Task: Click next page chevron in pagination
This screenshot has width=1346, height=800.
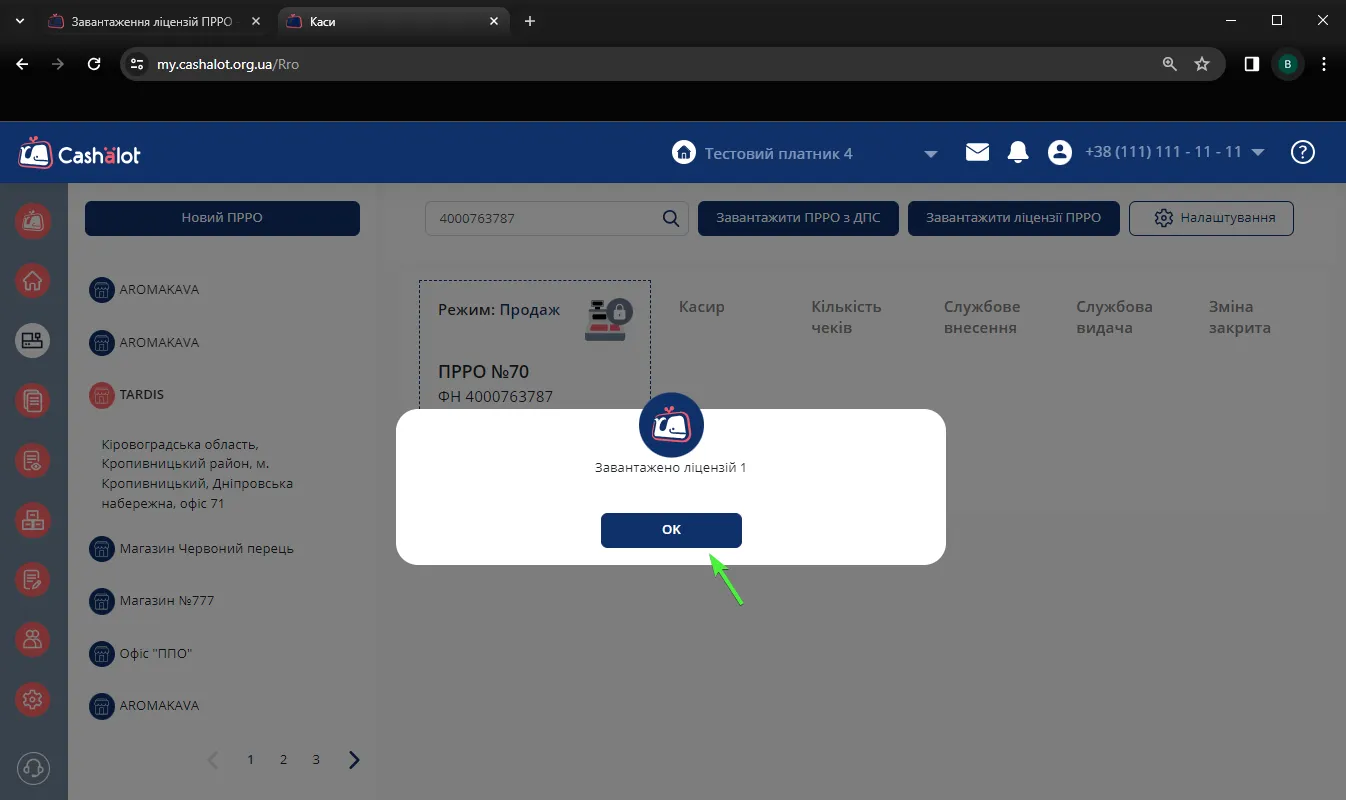Action: click(x=354, y=760)
